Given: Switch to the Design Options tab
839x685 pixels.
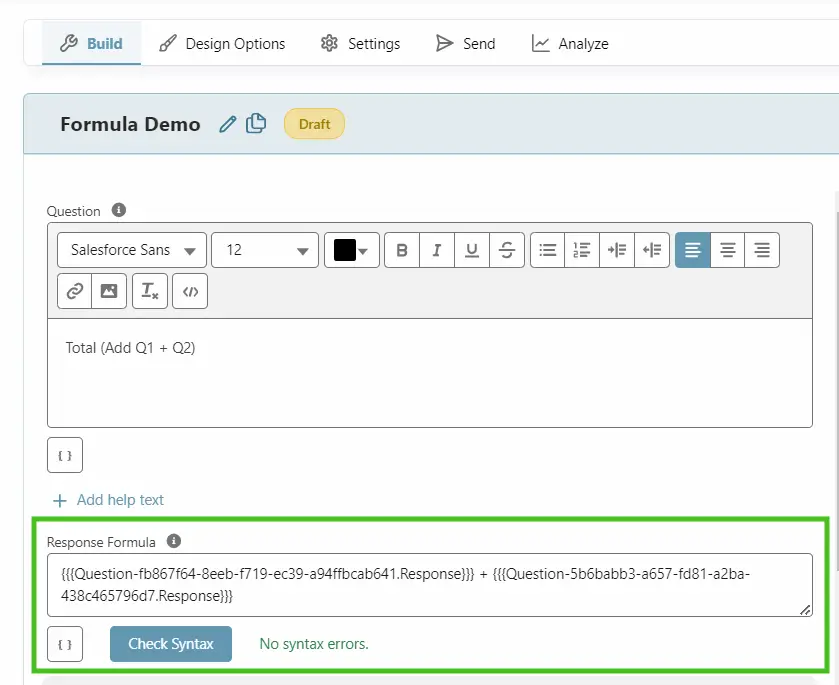Looking at the screenshot, I should (x=222, y=43).
